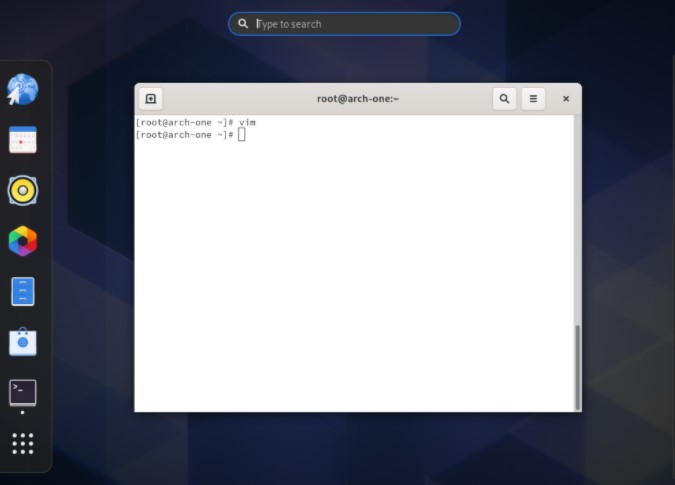Launch the Calendar app in the dock

coord(23,139)
